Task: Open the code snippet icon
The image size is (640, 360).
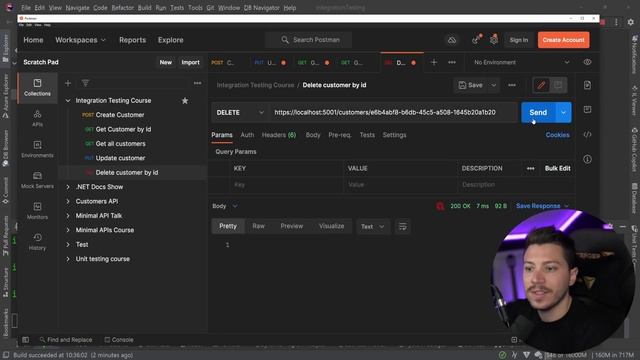Action: [587, 135]
